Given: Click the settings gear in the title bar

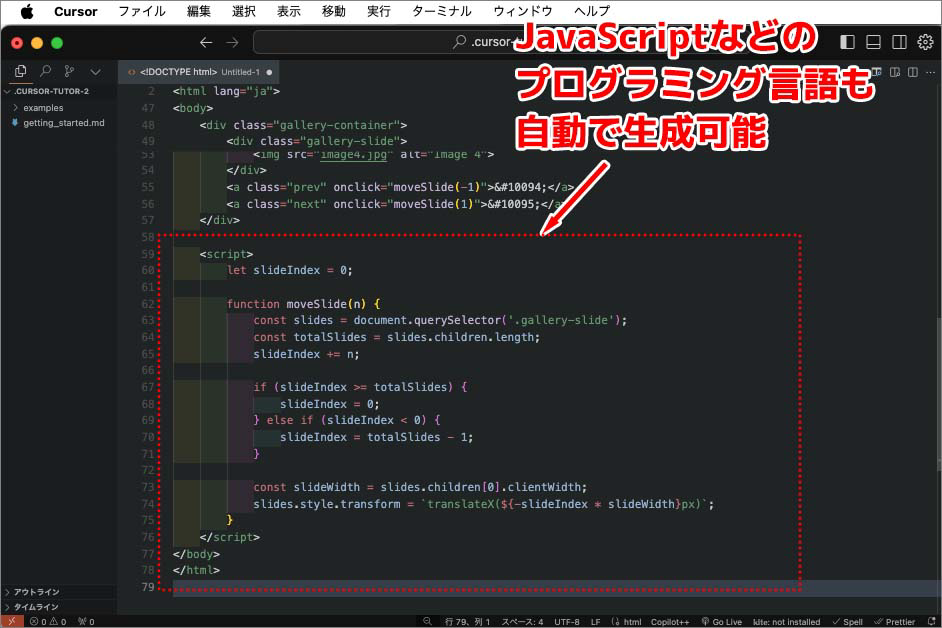Looking at the screenshot, I should 925,42.
